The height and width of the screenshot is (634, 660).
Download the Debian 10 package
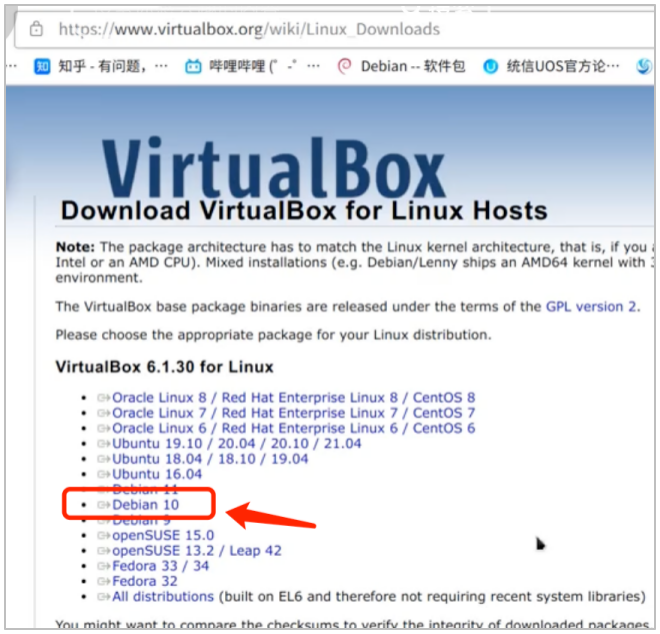tap(145, 504)
